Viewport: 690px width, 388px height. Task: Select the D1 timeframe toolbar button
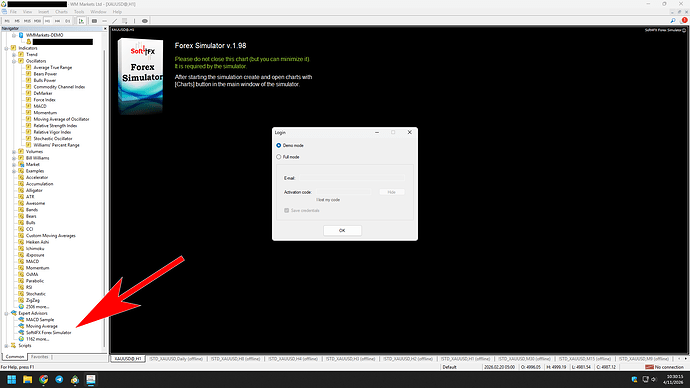68,21
